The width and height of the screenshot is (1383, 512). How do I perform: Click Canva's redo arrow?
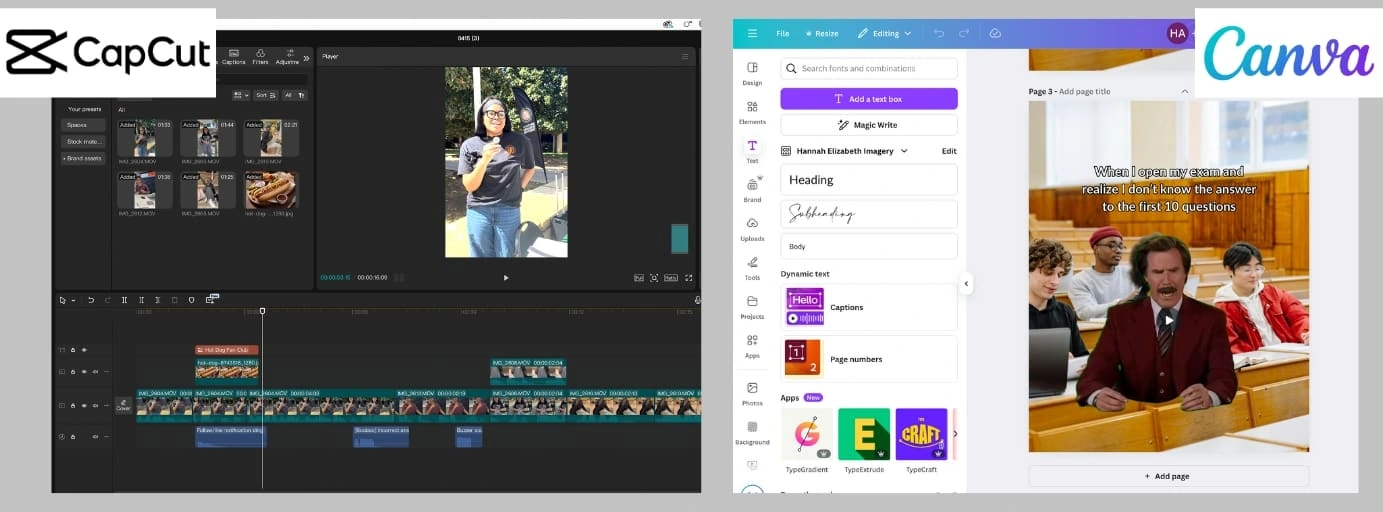[966, 33]
